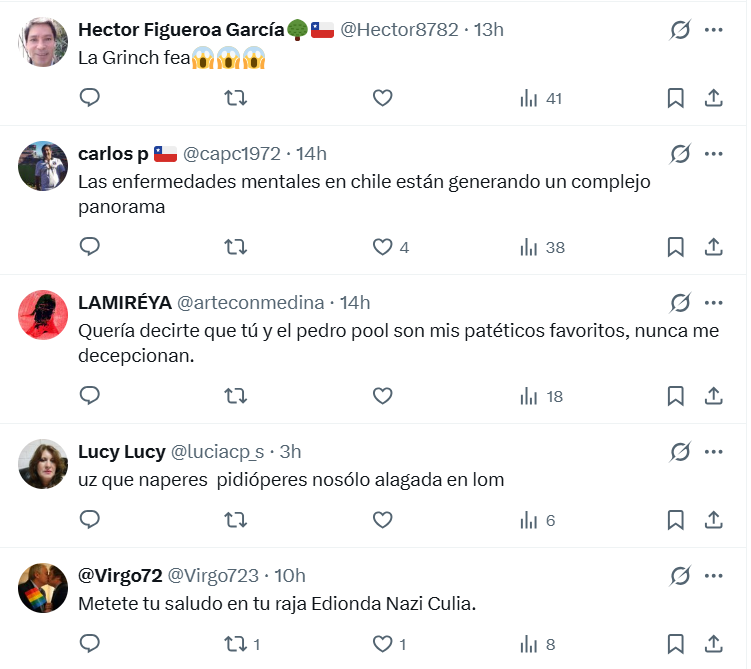751x669 pixels.
Task: Open more options on Lucy Lucy's tweet
Action: (713, 452)
